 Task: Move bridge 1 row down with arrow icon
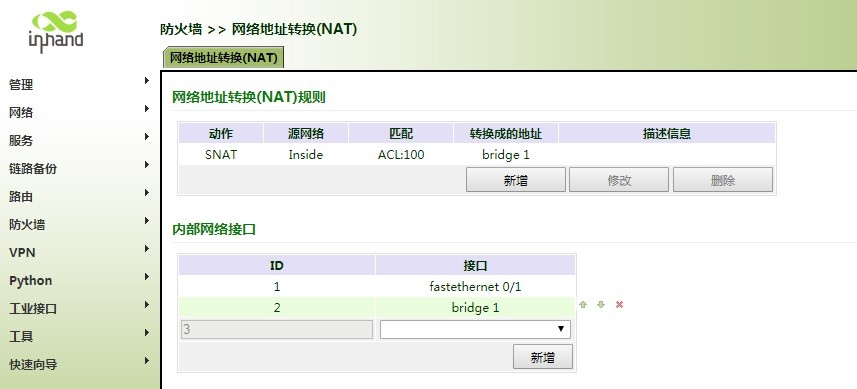pos(601,305)
